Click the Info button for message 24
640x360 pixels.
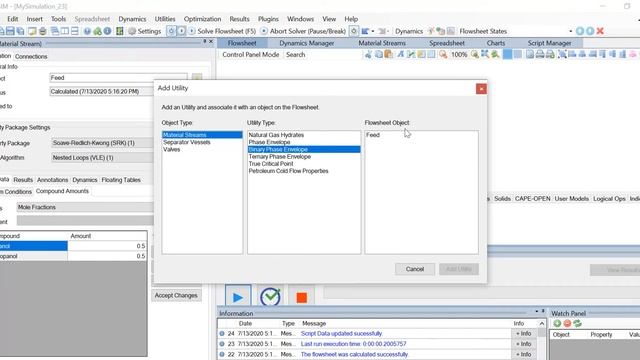pos(524,333)
